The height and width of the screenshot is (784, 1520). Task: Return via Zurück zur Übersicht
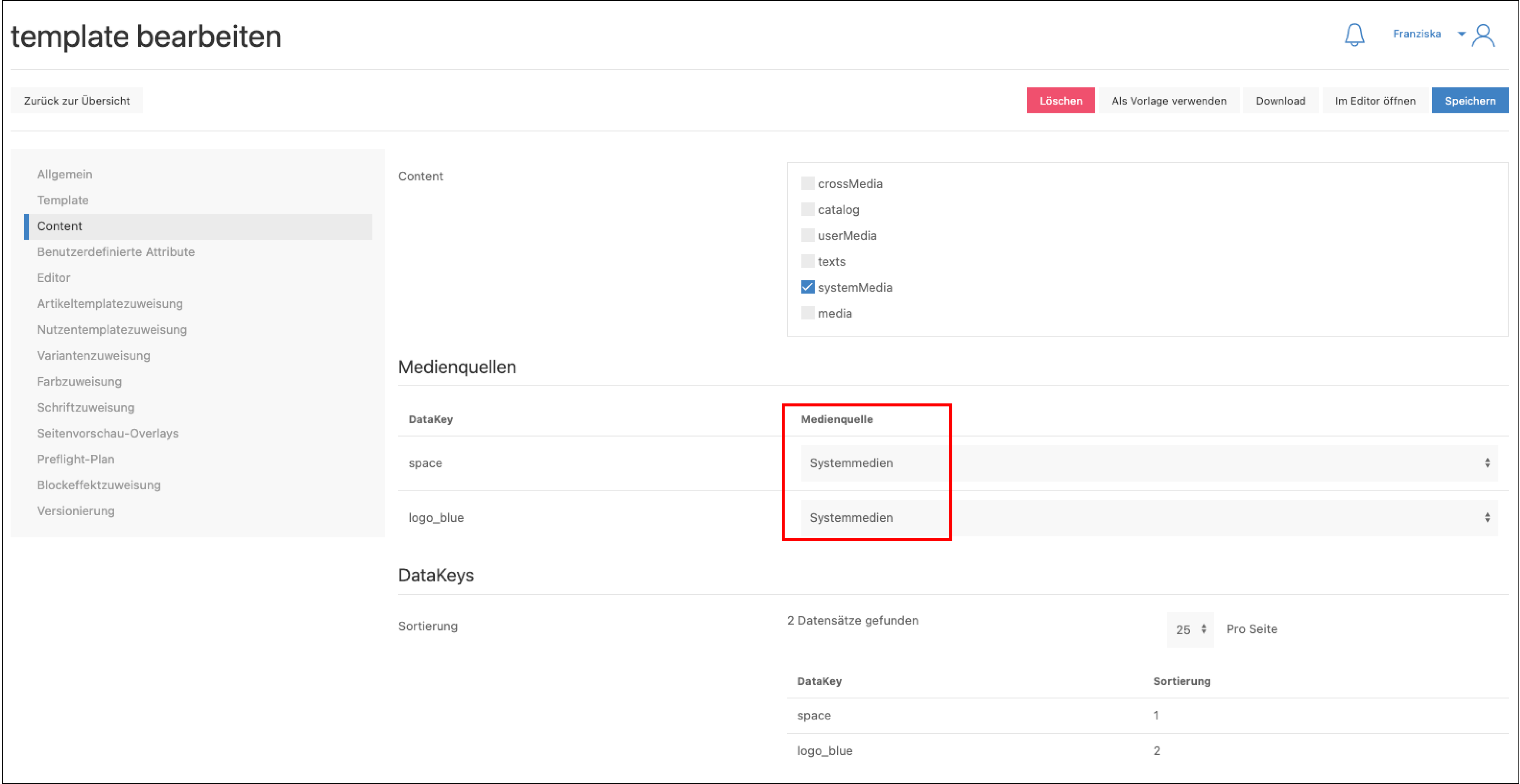[77, 101]
